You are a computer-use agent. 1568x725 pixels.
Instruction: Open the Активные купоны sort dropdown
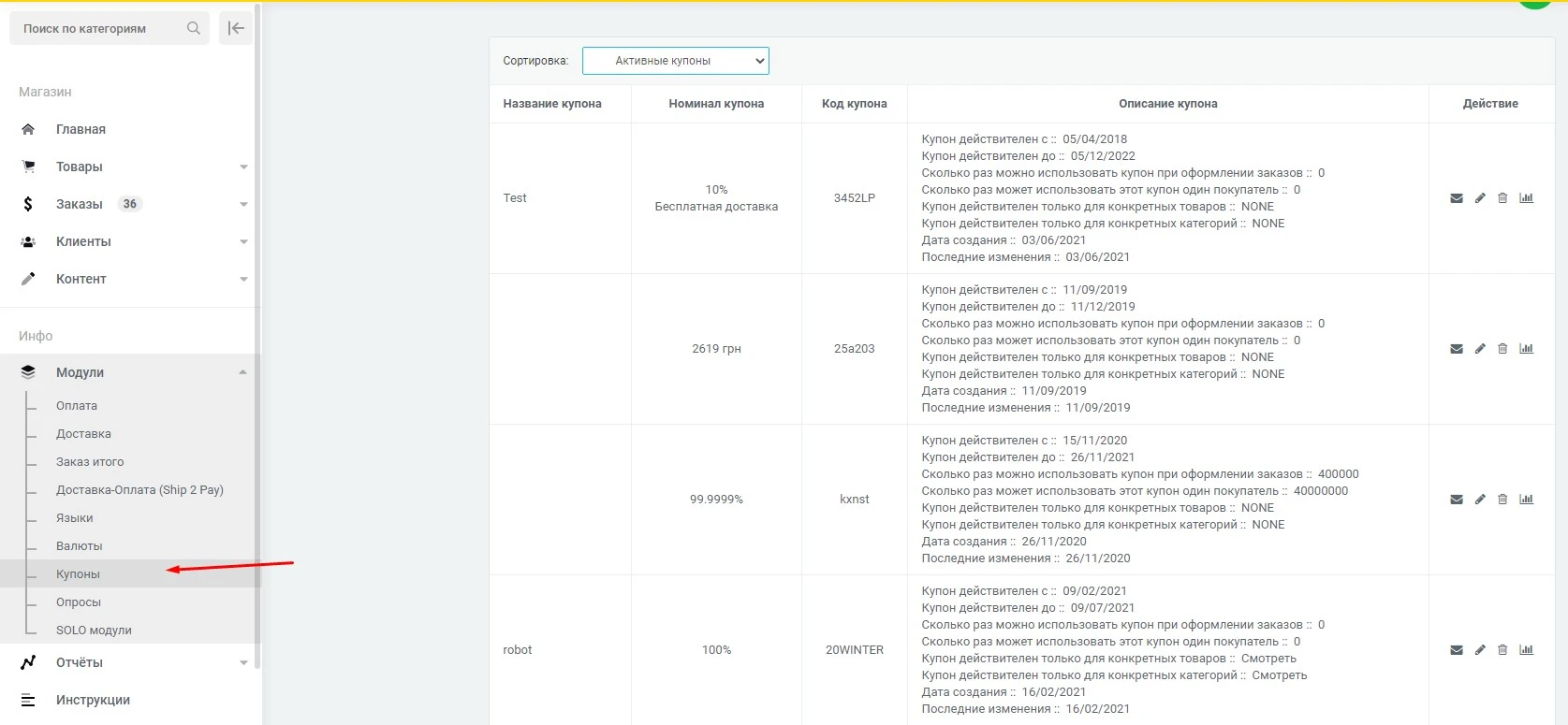coord(676,61)
